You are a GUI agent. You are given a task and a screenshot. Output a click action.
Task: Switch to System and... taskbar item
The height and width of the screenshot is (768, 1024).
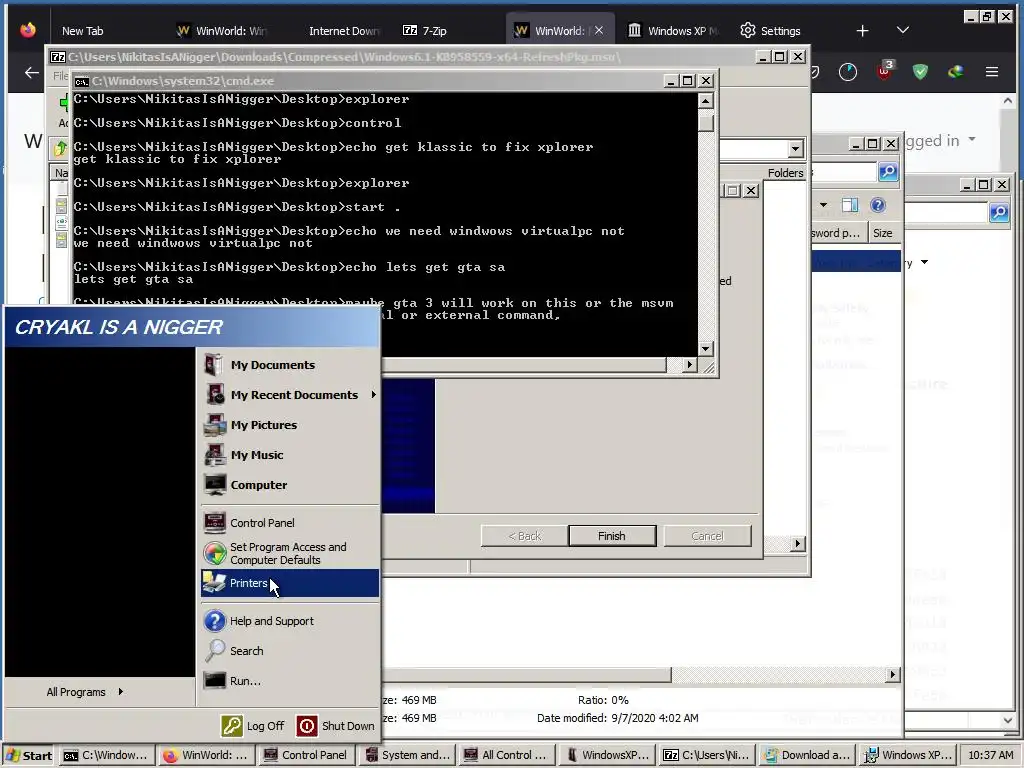[407, 756]
